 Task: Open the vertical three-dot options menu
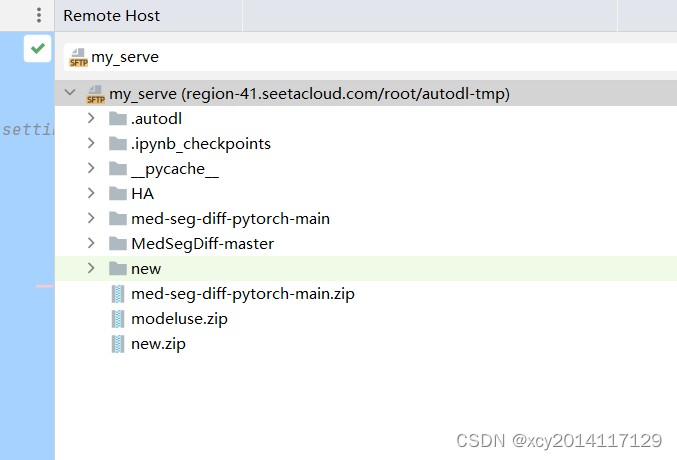click(39, 15)
